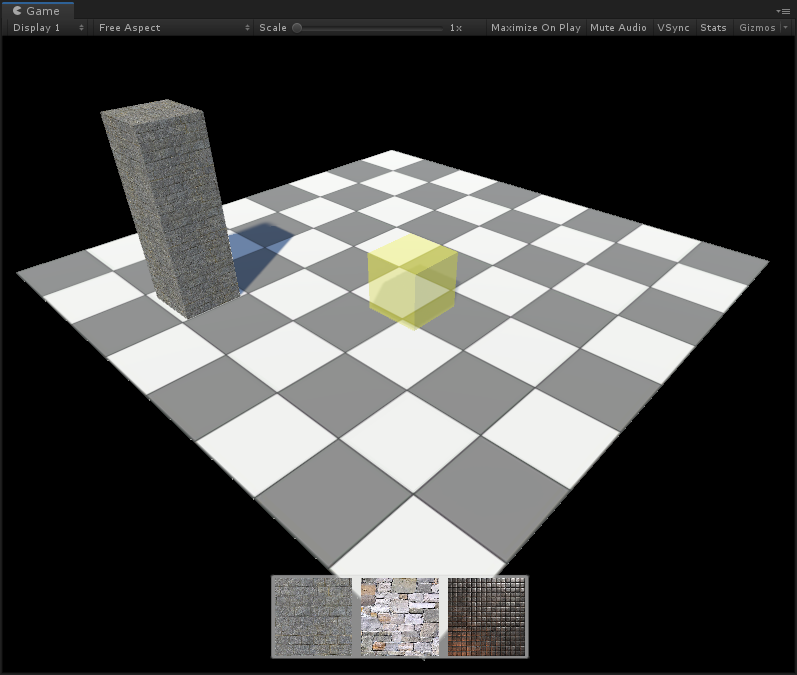Switch to the Game tab

point(37,11)
